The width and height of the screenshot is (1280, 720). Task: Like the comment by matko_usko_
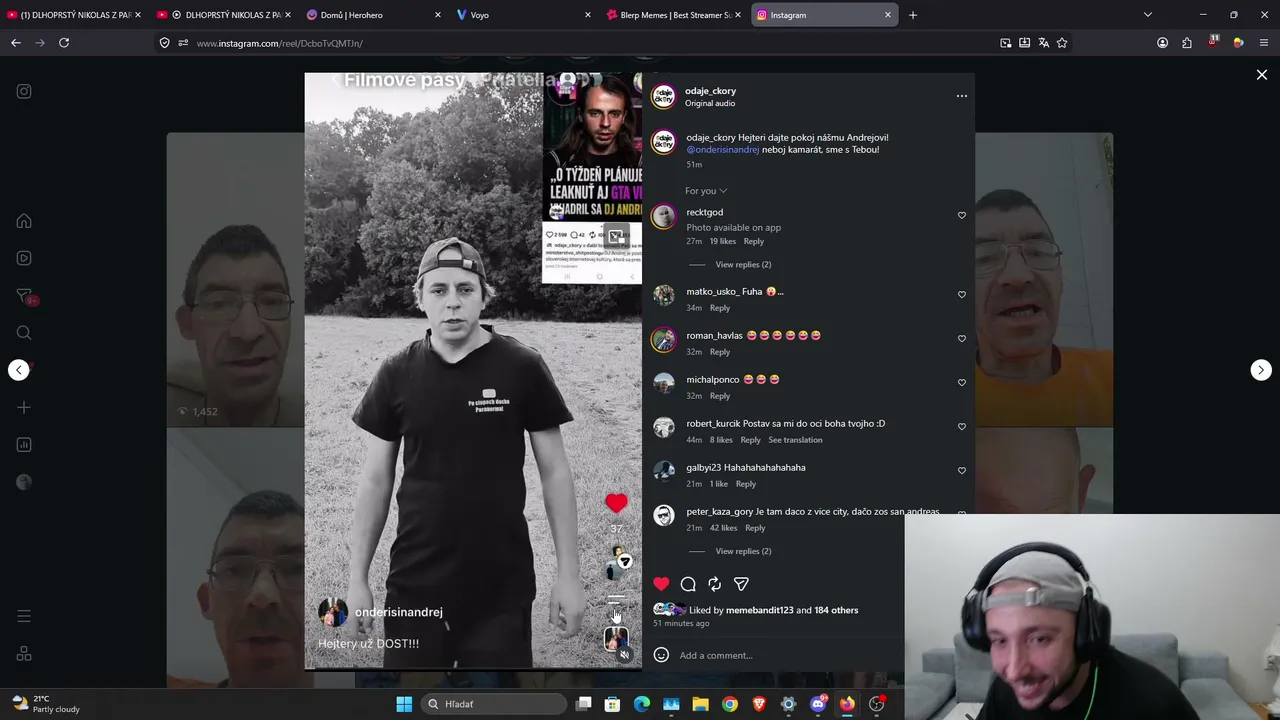click(x=962, y=294)
